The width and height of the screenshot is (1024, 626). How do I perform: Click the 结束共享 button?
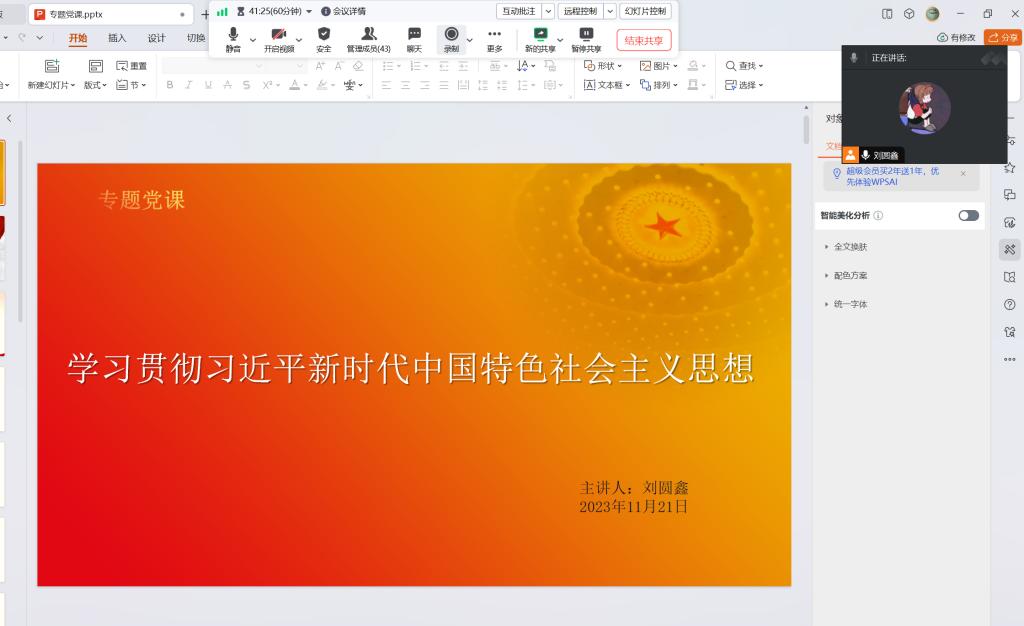(643, 40)
